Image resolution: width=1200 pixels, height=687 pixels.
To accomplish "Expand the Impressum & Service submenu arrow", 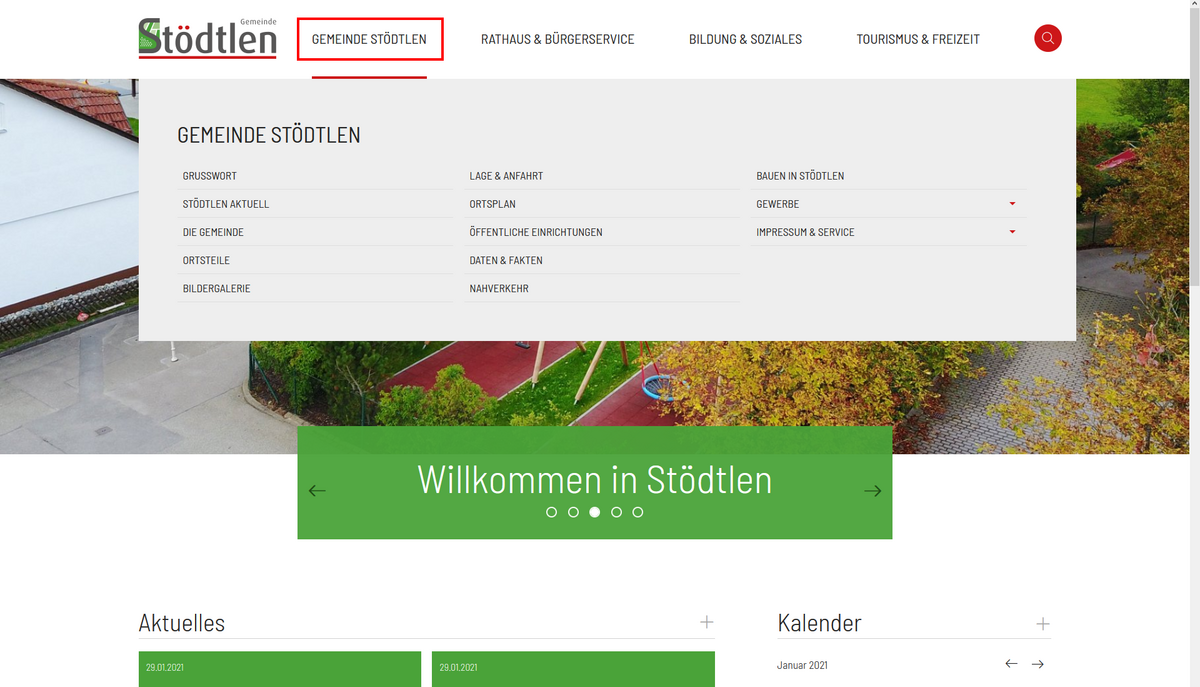I will click(x=1012, y=232).
